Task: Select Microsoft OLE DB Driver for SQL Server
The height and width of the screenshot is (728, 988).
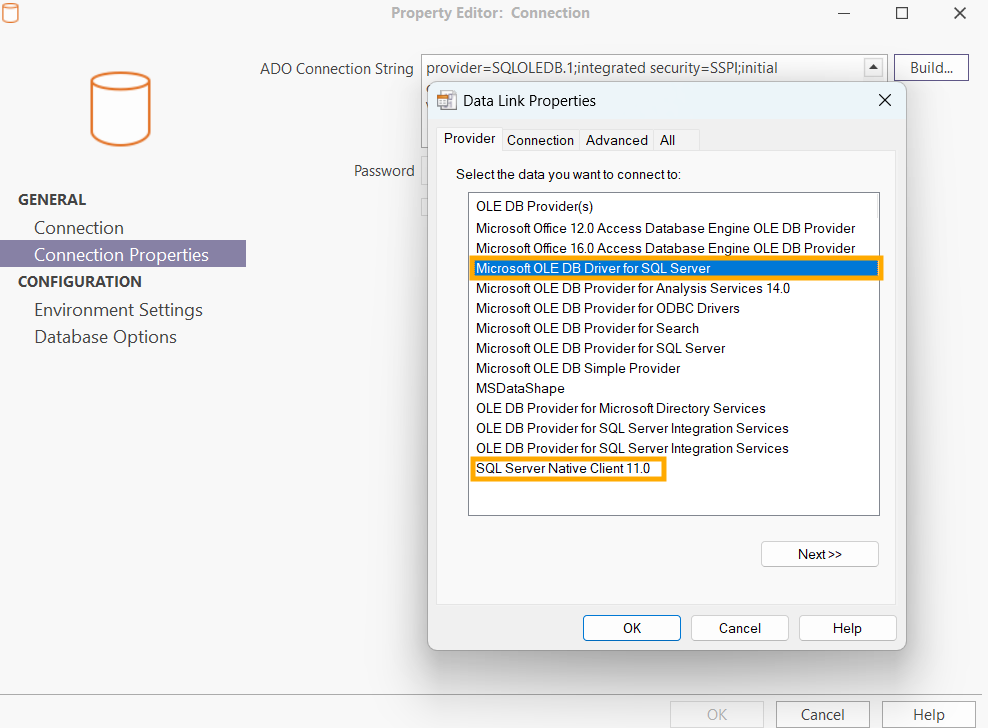Action: coord(593,268)
